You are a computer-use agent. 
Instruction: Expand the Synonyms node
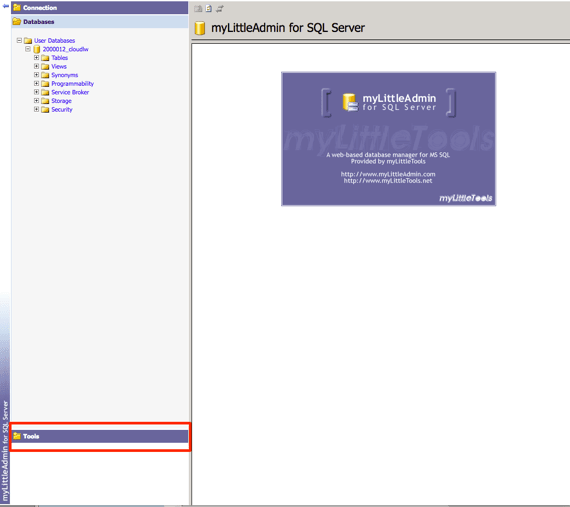[x=36, y=75]
